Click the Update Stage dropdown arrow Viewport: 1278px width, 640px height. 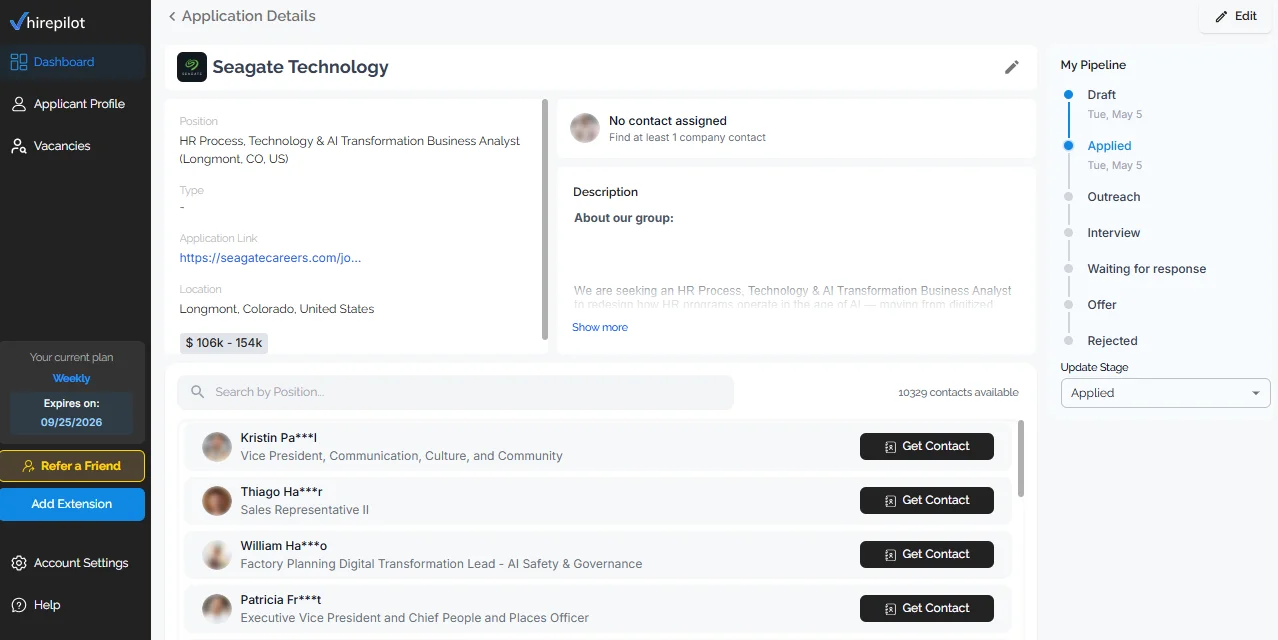(1256, 393)
